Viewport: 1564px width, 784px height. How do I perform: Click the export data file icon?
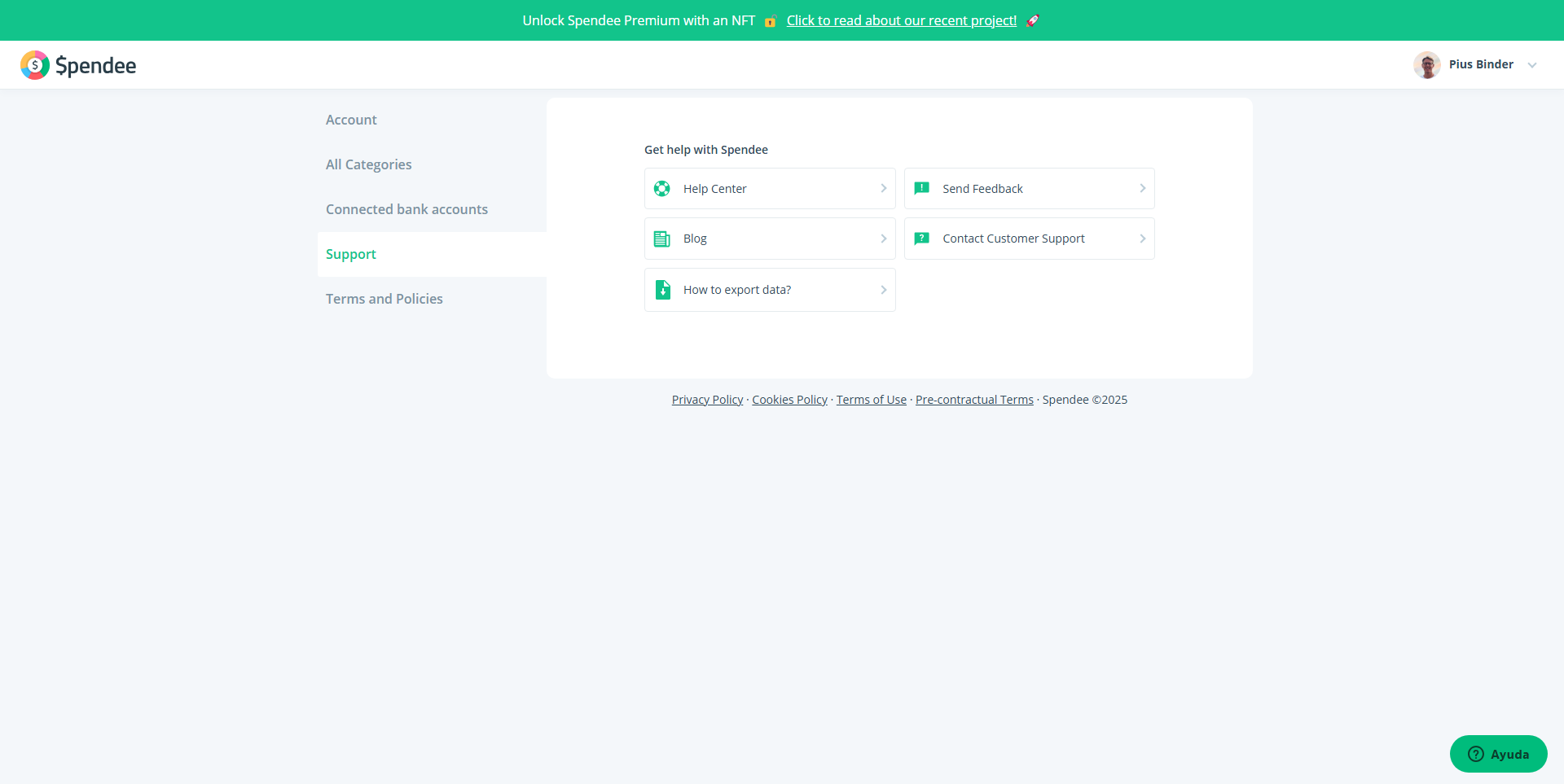(663, 290)
